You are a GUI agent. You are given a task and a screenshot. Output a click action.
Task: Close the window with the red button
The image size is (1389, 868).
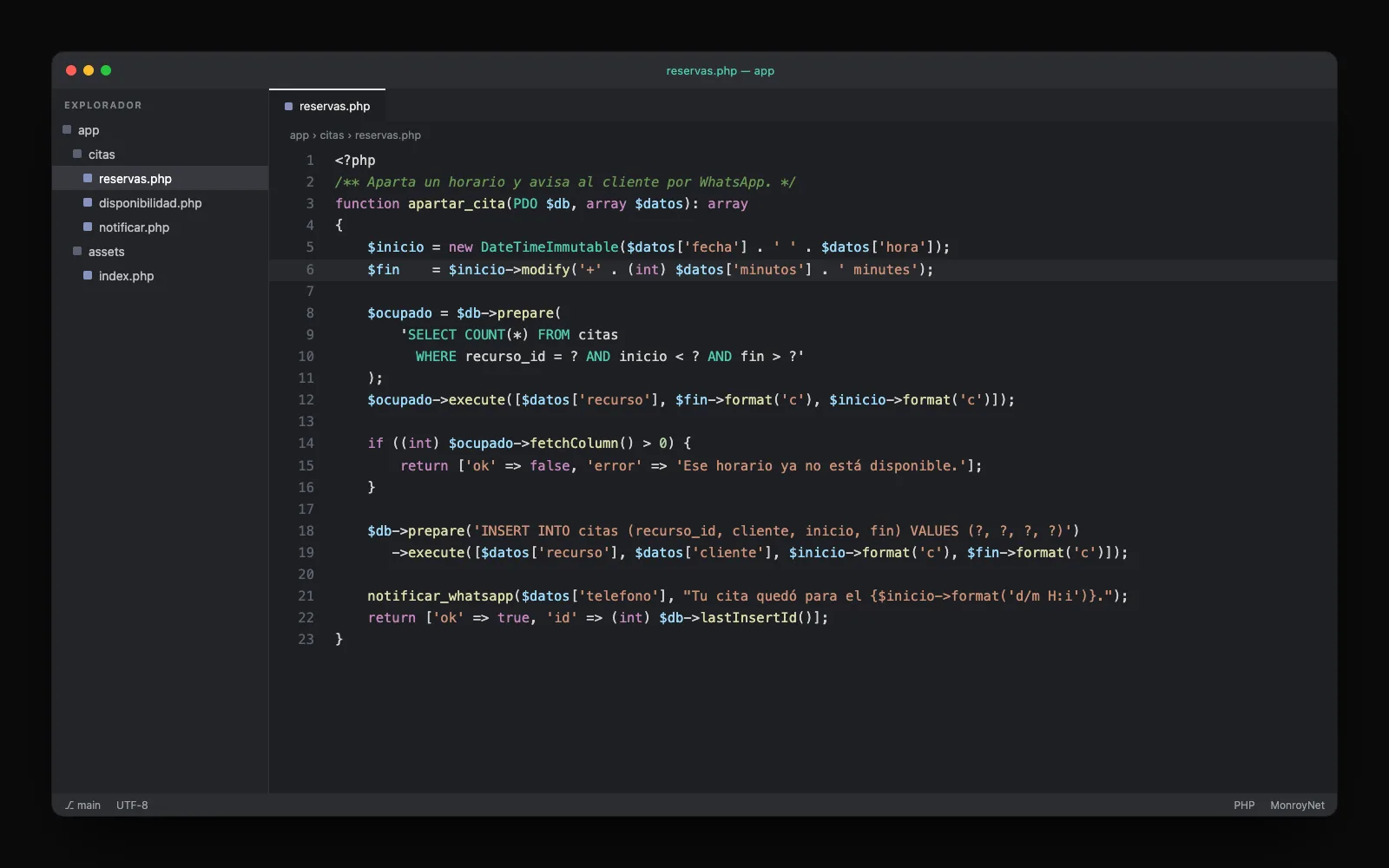point(71,70)
